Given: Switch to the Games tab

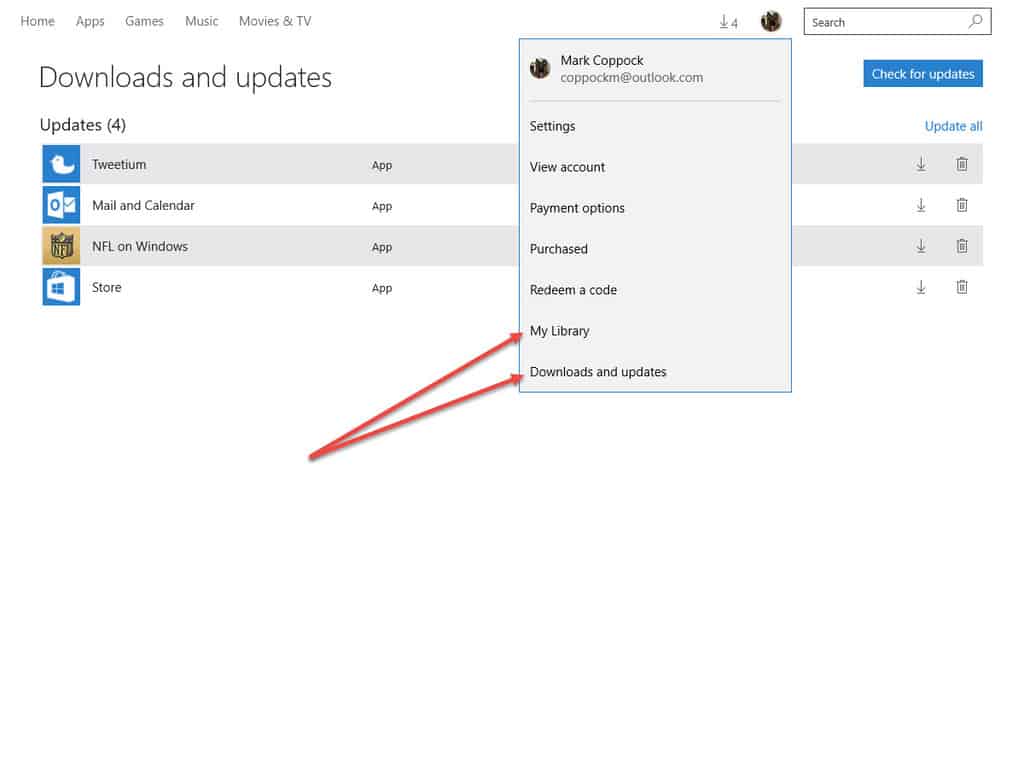Looking at the screenshot, I should pyautogui.click(x=144, y=21).
